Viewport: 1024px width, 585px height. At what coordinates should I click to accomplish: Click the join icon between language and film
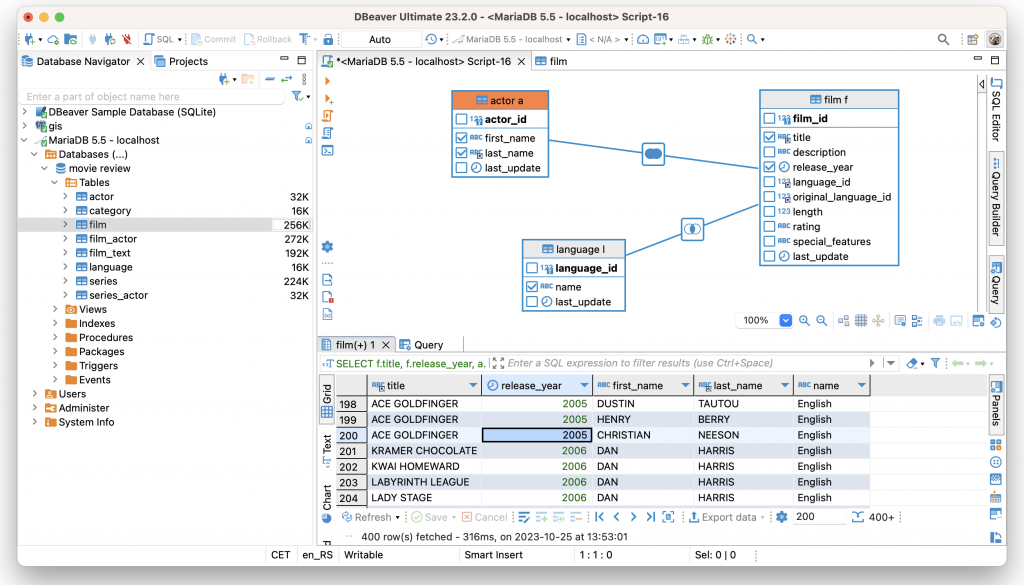[x=692, y=229]
